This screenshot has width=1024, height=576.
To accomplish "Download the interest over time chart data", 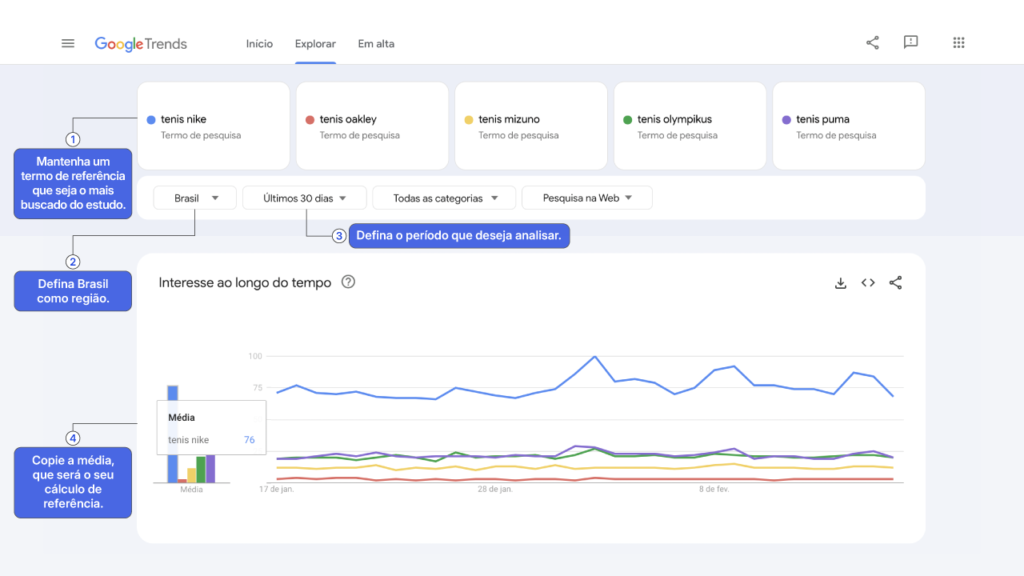I will click(840, 283).
